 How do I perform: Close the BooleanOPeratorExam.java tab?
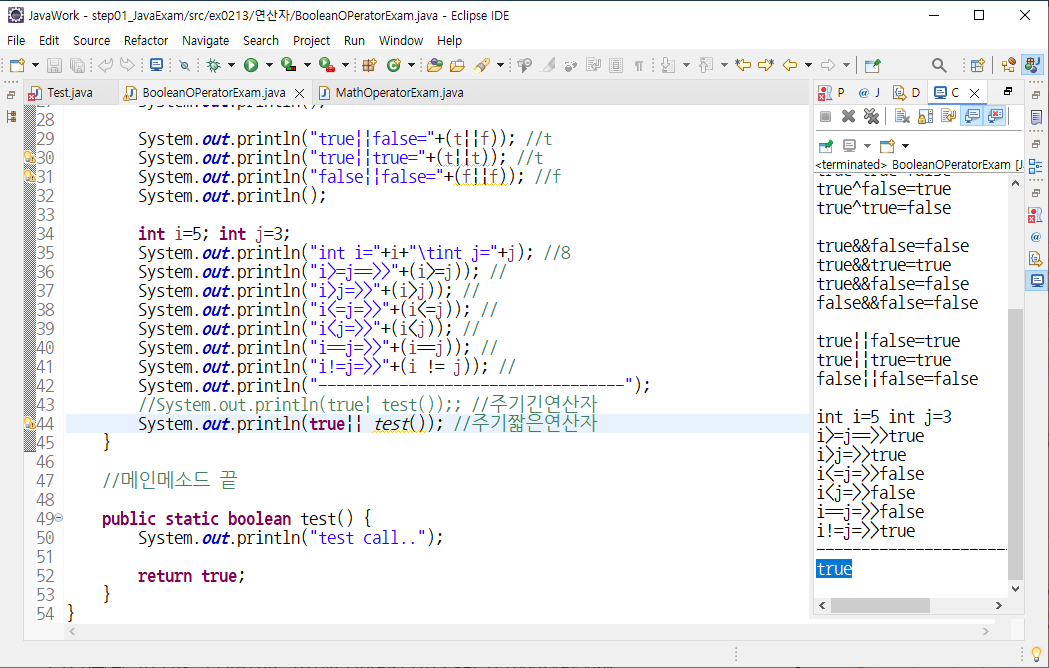coord(300,93)
